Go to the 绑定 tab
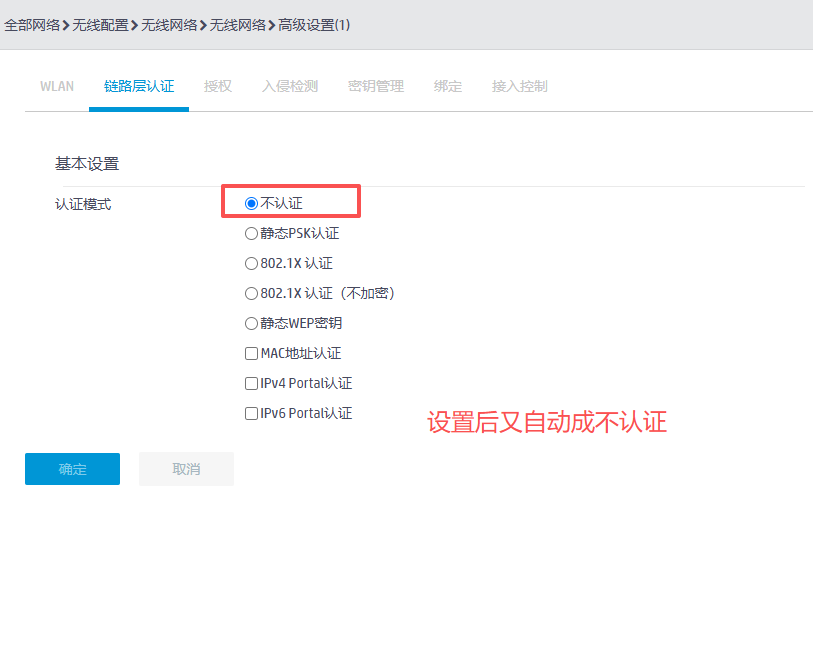This screenshot has height=652, width=813. click(448, 86)
